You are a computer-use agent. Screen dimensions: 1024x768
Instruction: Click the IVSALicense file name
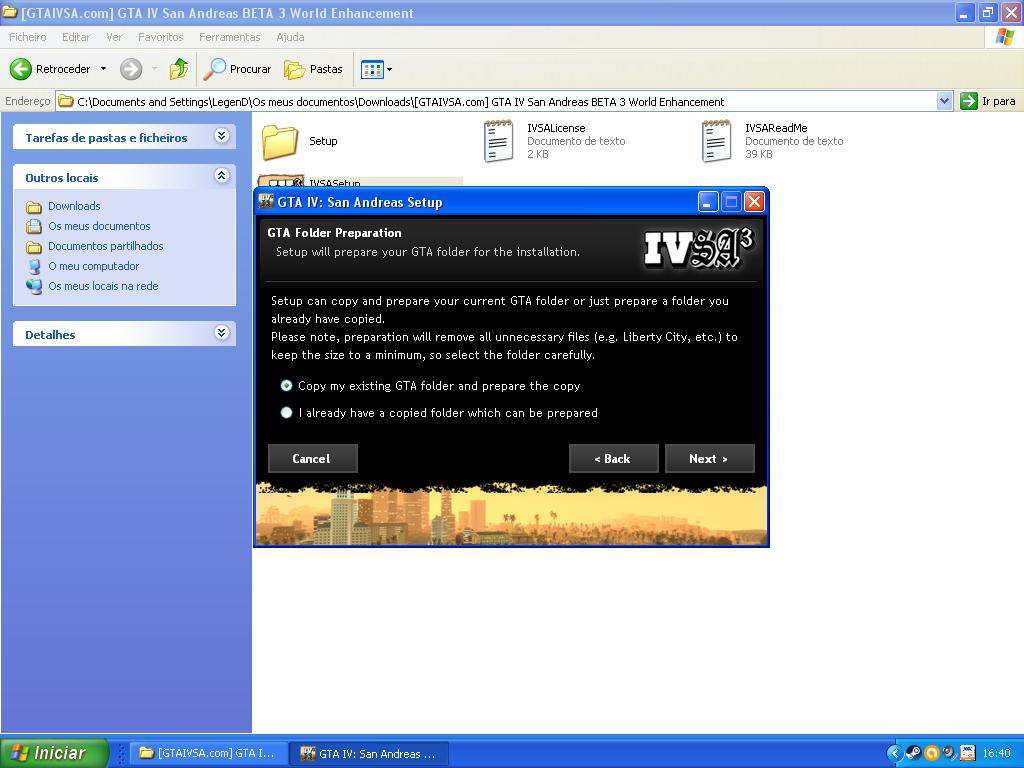[556, 128]
